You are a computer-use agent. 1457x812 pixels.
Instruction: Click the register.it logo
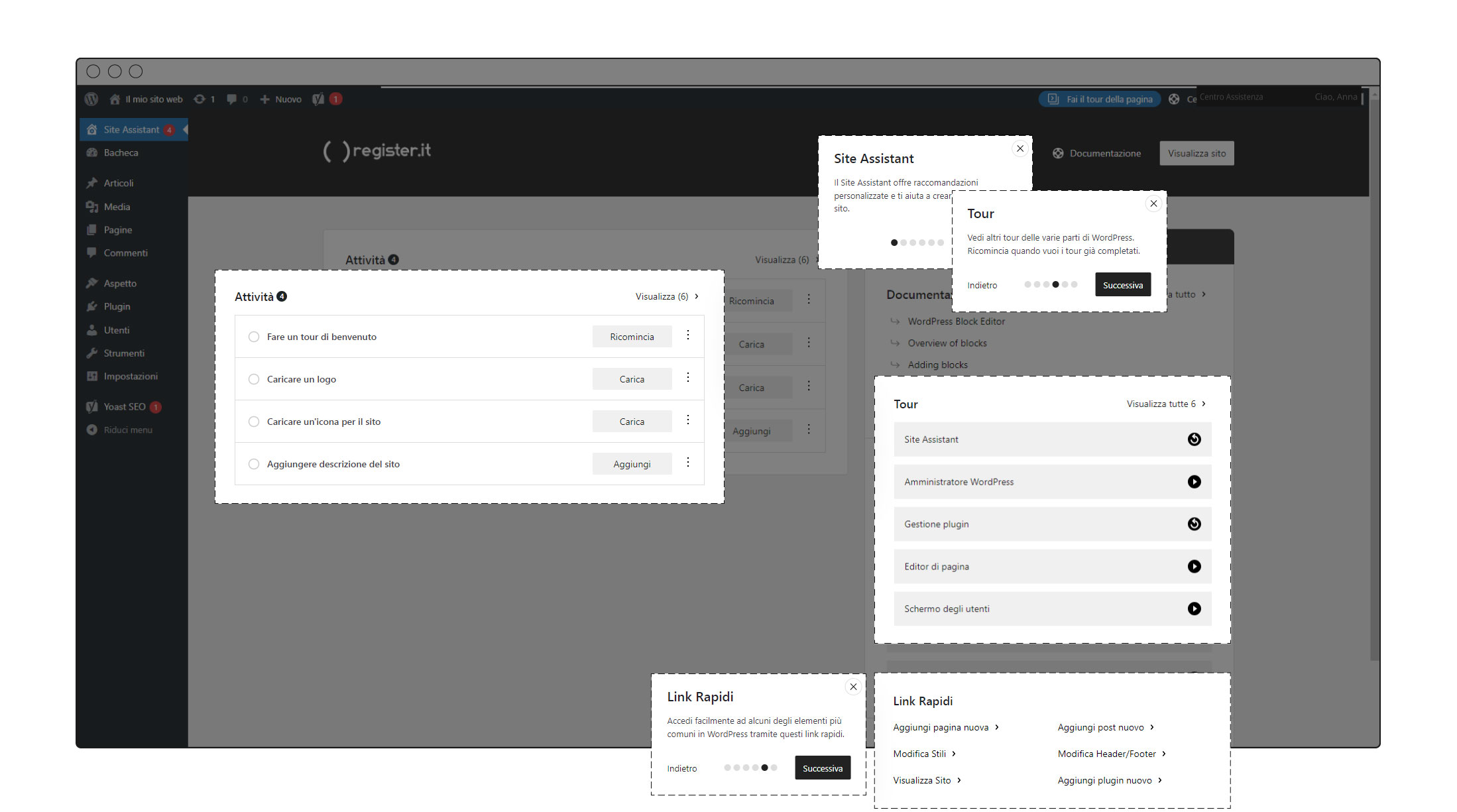(377, 151)
